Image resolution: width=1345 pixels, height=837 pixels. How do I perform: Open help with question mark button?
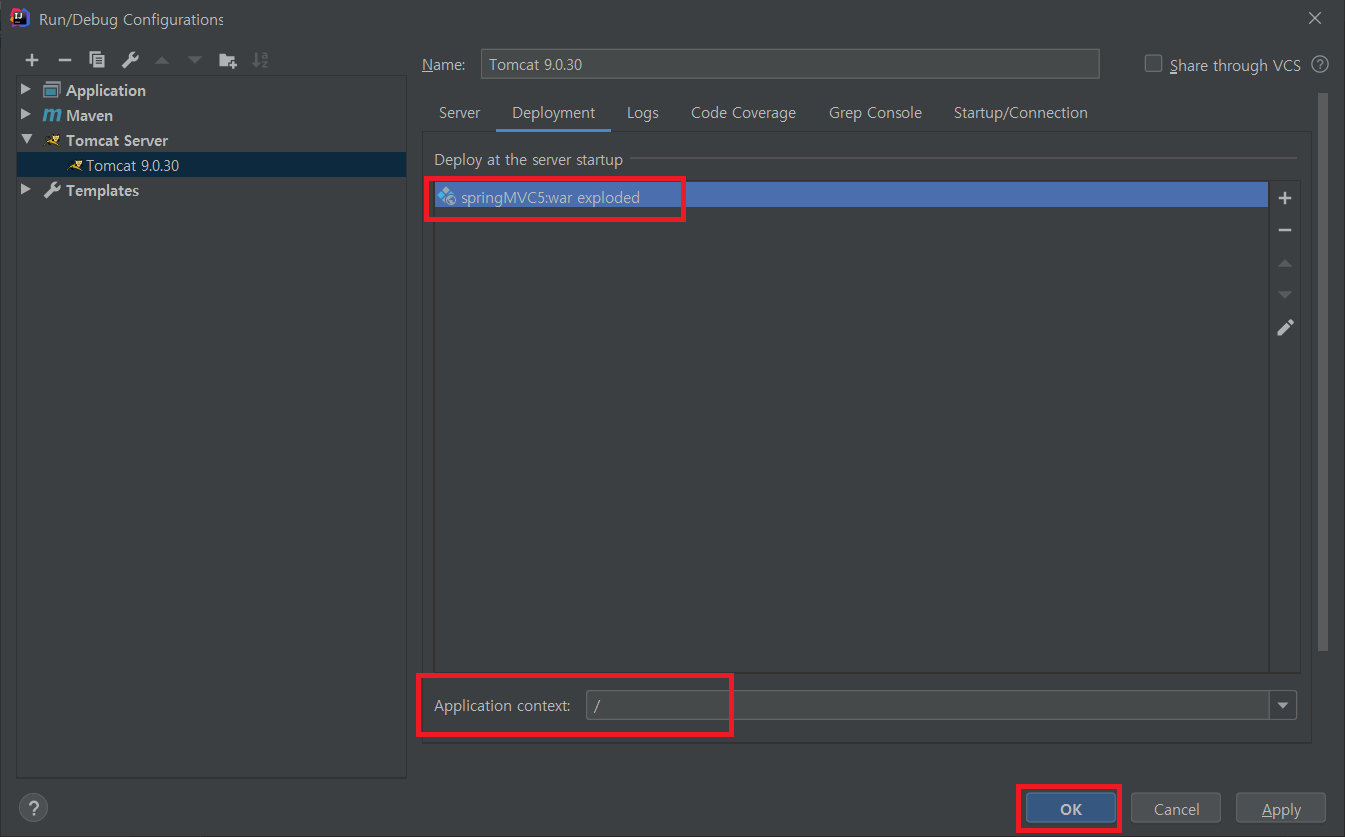click(x=33, y=808)
